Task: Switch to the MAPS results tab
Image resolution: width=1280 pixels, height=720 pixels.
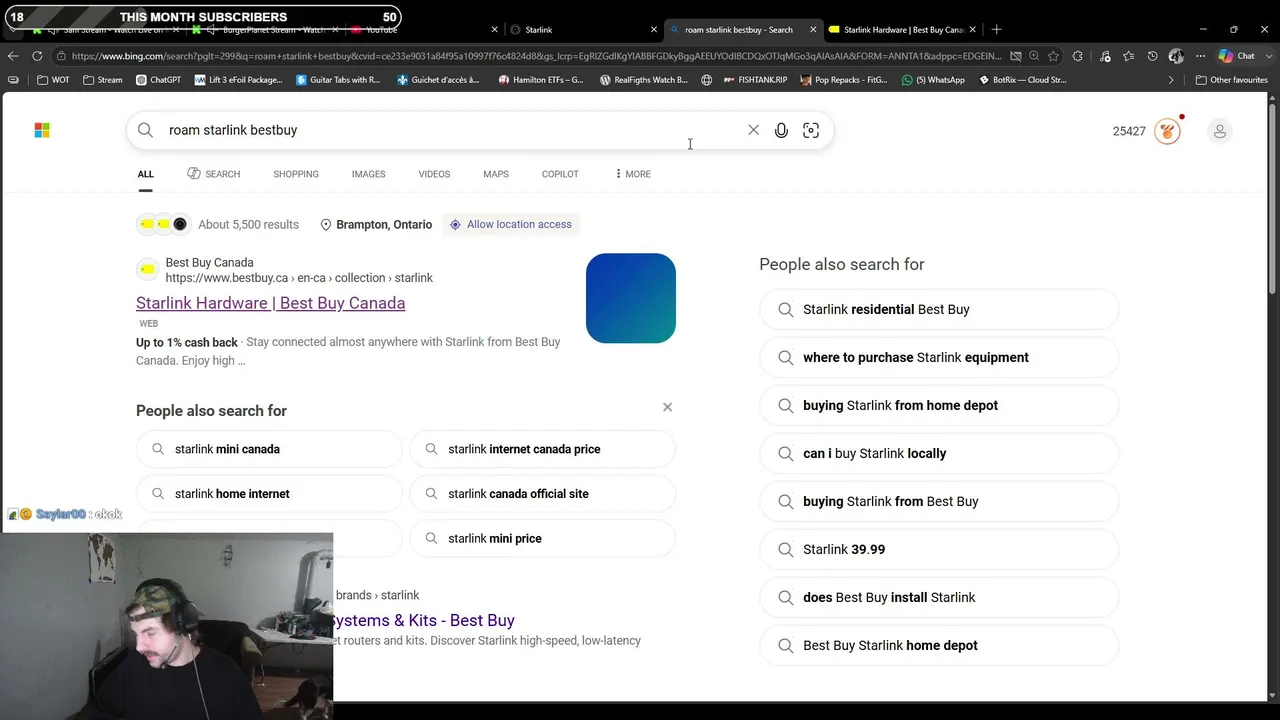Action: [x=496, y=174]
